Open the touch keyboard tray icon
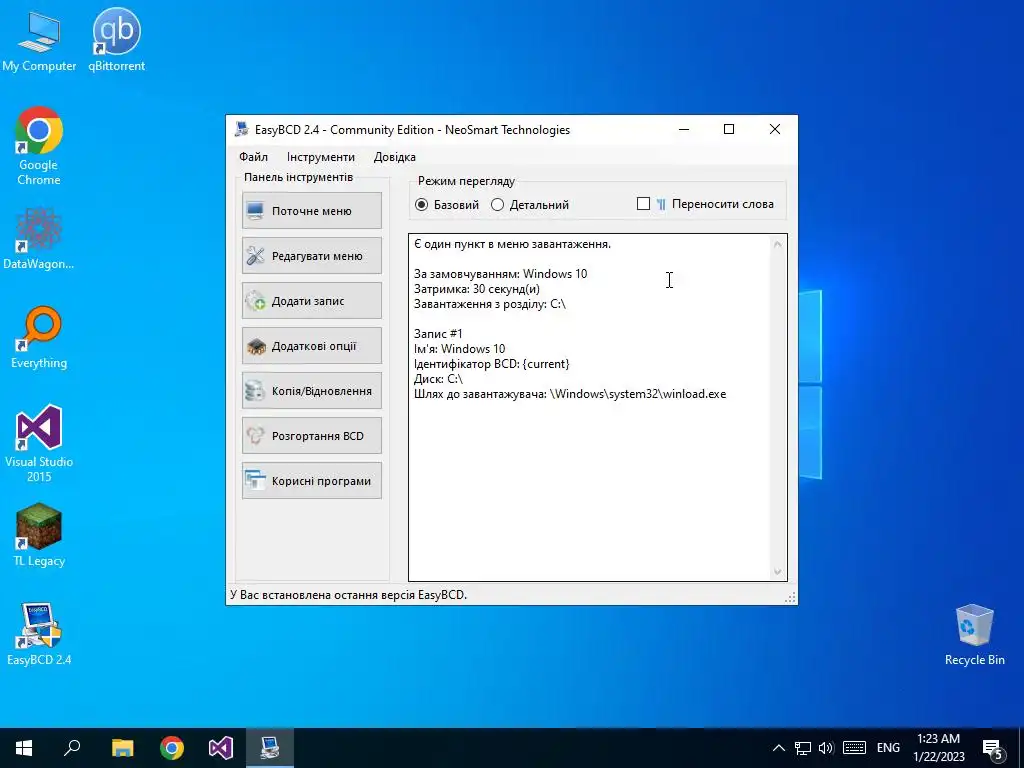Image resolution: width=1024 pixels, height=768 pixels. (x=854, y=748)
